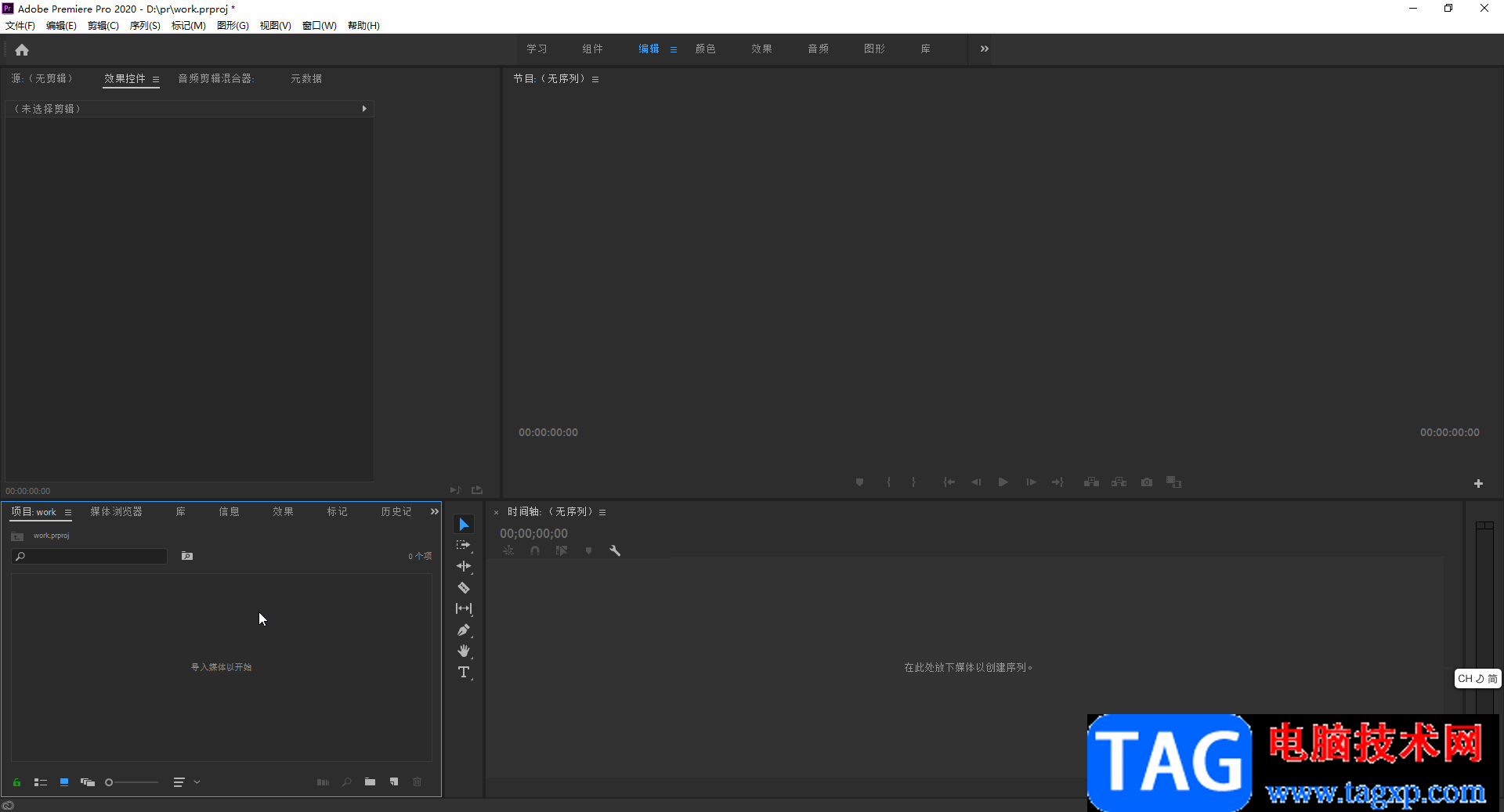Switch Project panel to list view

(x=41, y=781)
